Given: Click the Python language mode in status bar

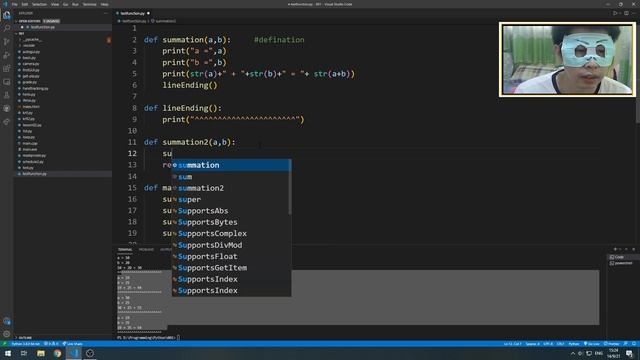Looking at the screenshot, I should pos(574,344).
